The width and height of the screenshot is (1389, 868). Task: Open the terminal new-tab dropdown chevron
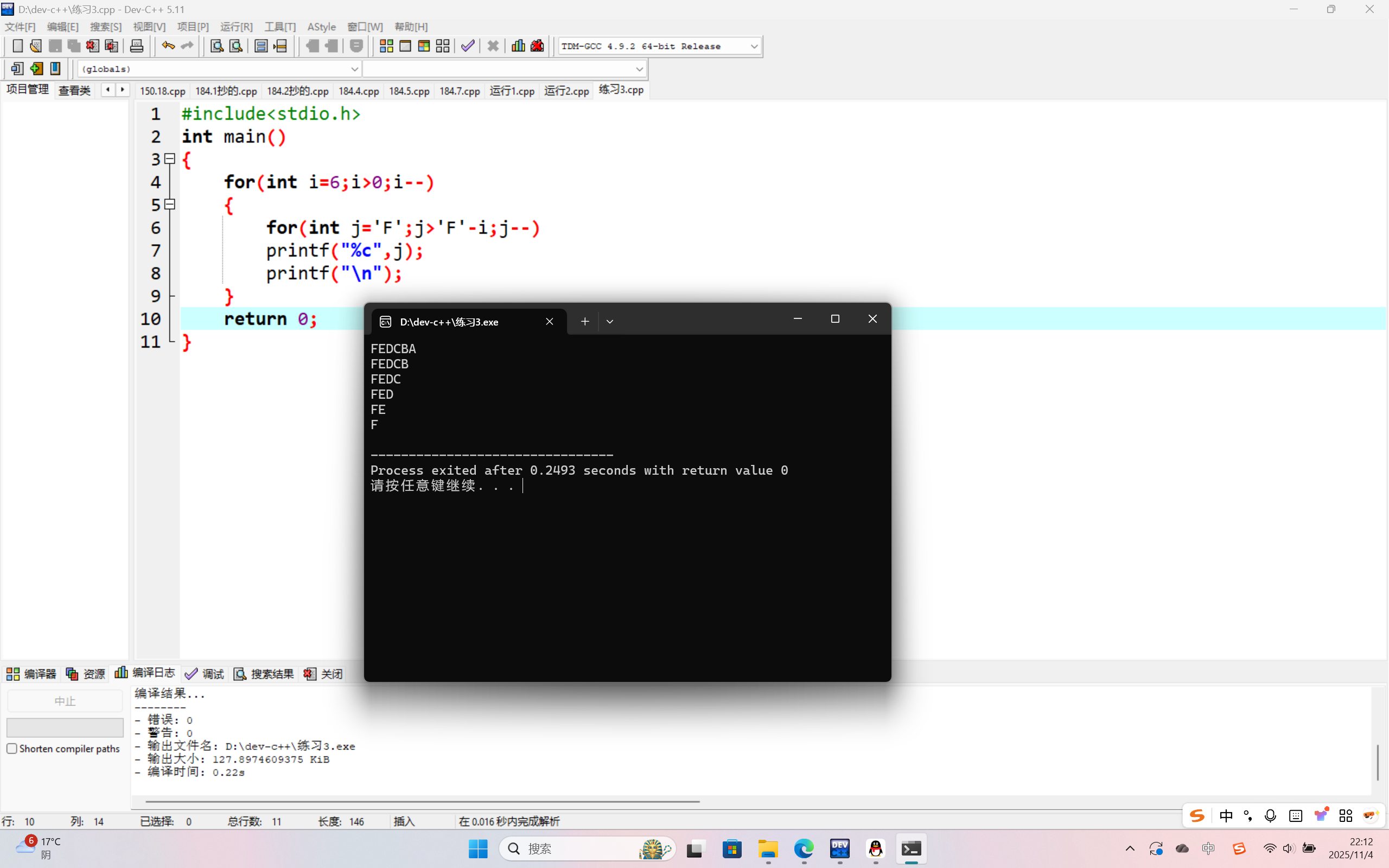[609, 322]
